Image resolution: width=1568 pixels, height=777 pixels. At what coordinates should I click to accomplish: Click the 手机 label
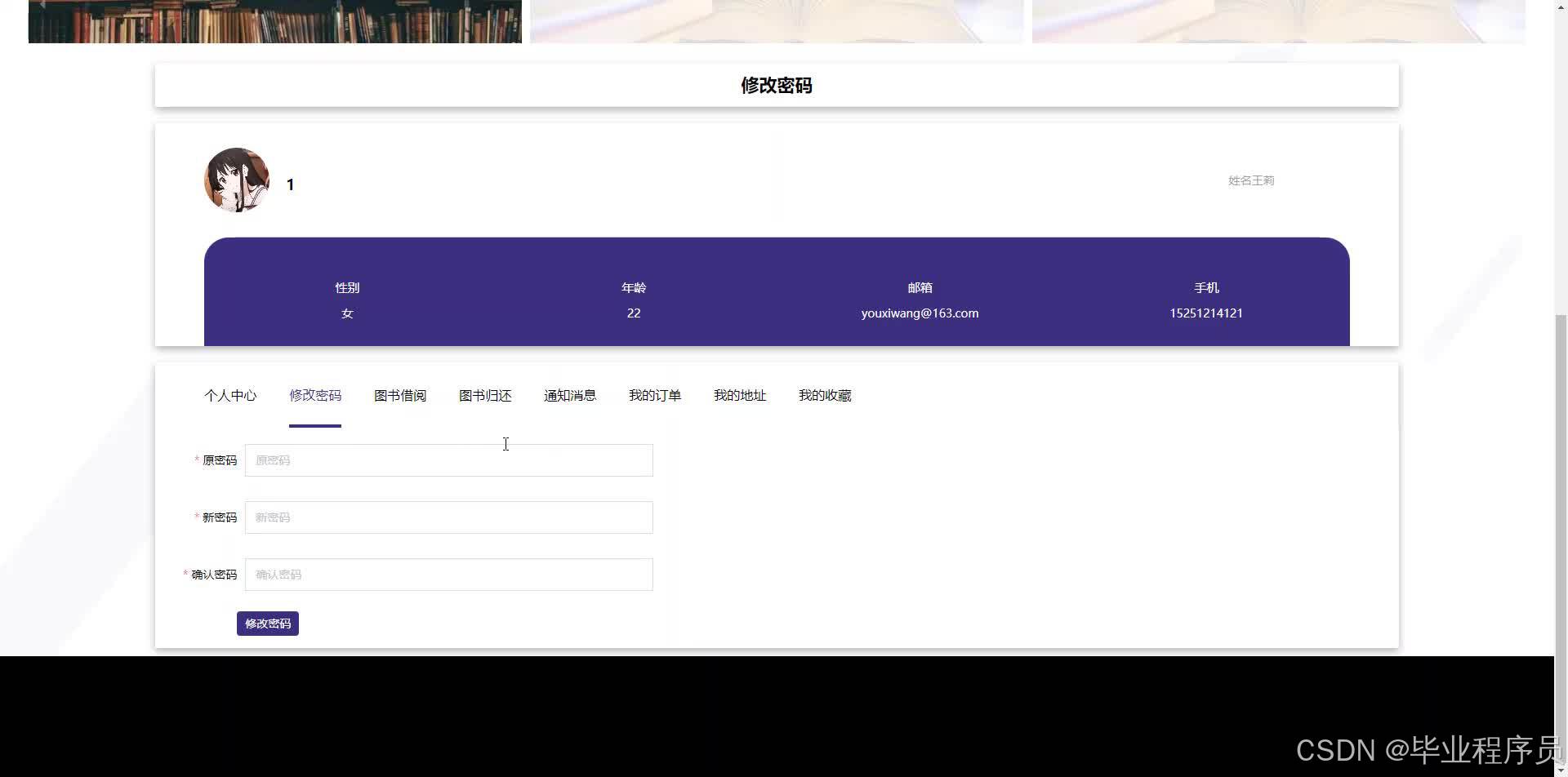(x=1206, y=288)
